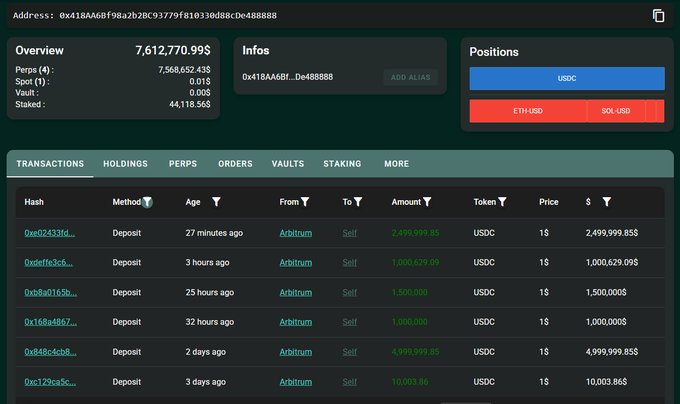Screen dimensions: 680x404
Task: Switch to the Orders tab
Action: tap(235, 164)
